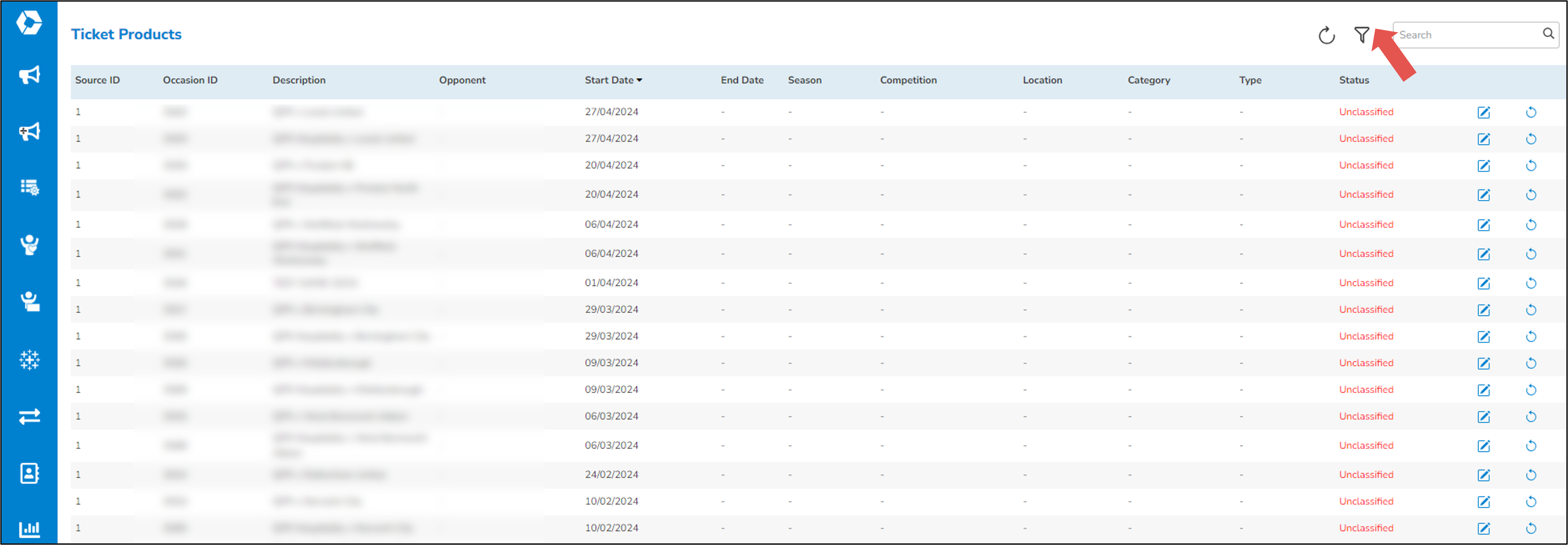Click the refresh icon beside the filter
This screenshot has height=545, width=1568.
(x=1326, y=35)
